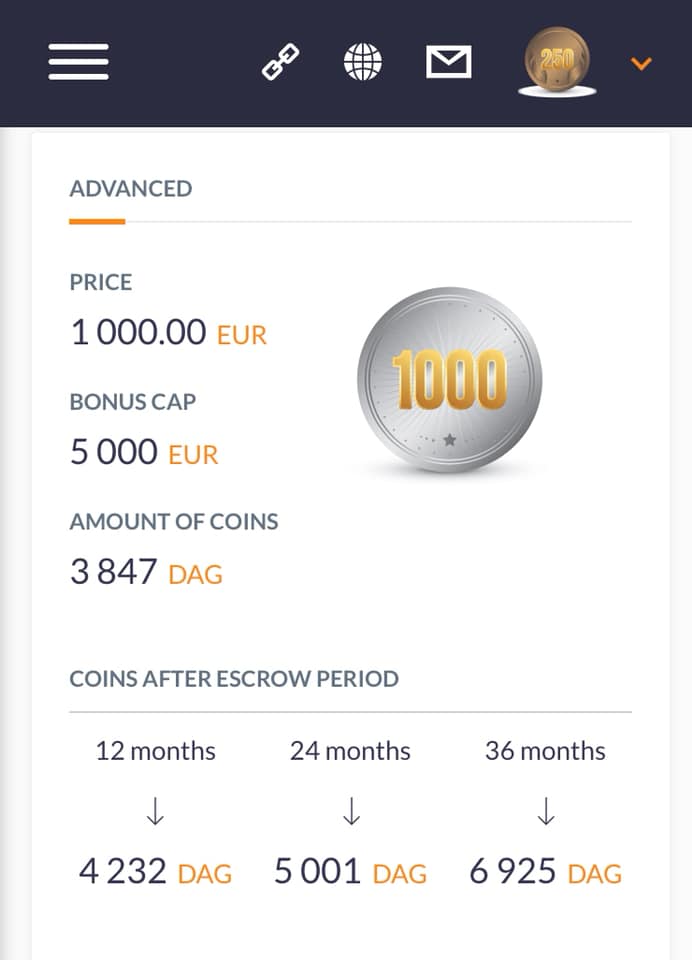Open the envelope messages icon

[448, 63]
